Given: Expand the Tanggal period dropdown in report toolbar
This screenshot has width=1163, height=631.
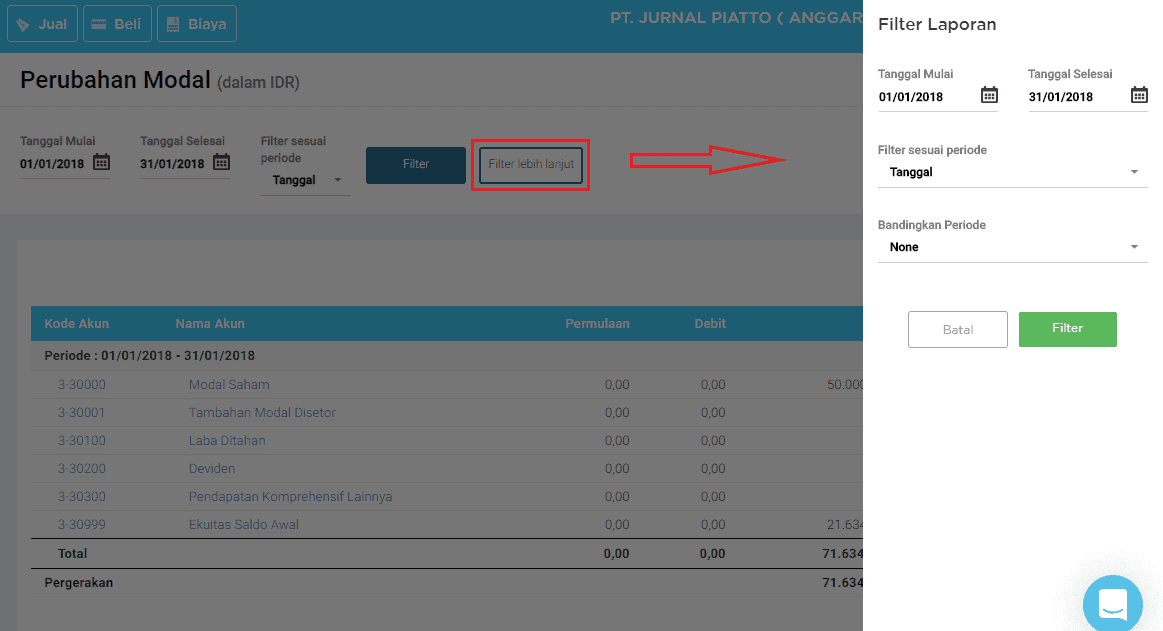Looking at the screenshot, I should pyautogui.click(x=306, y=180).
